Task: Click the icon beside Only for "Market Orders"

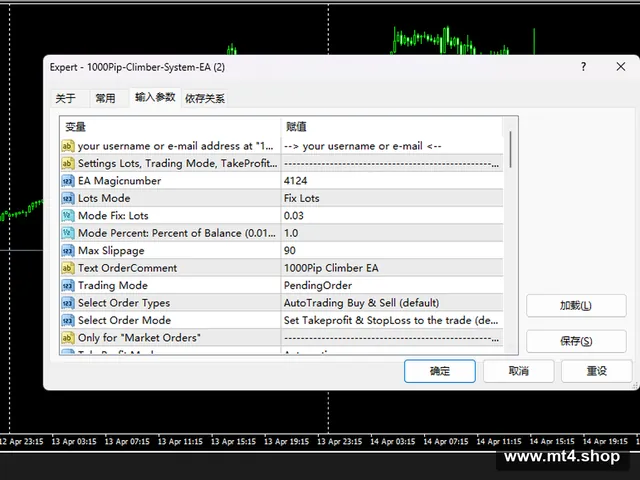Action: 68,338
